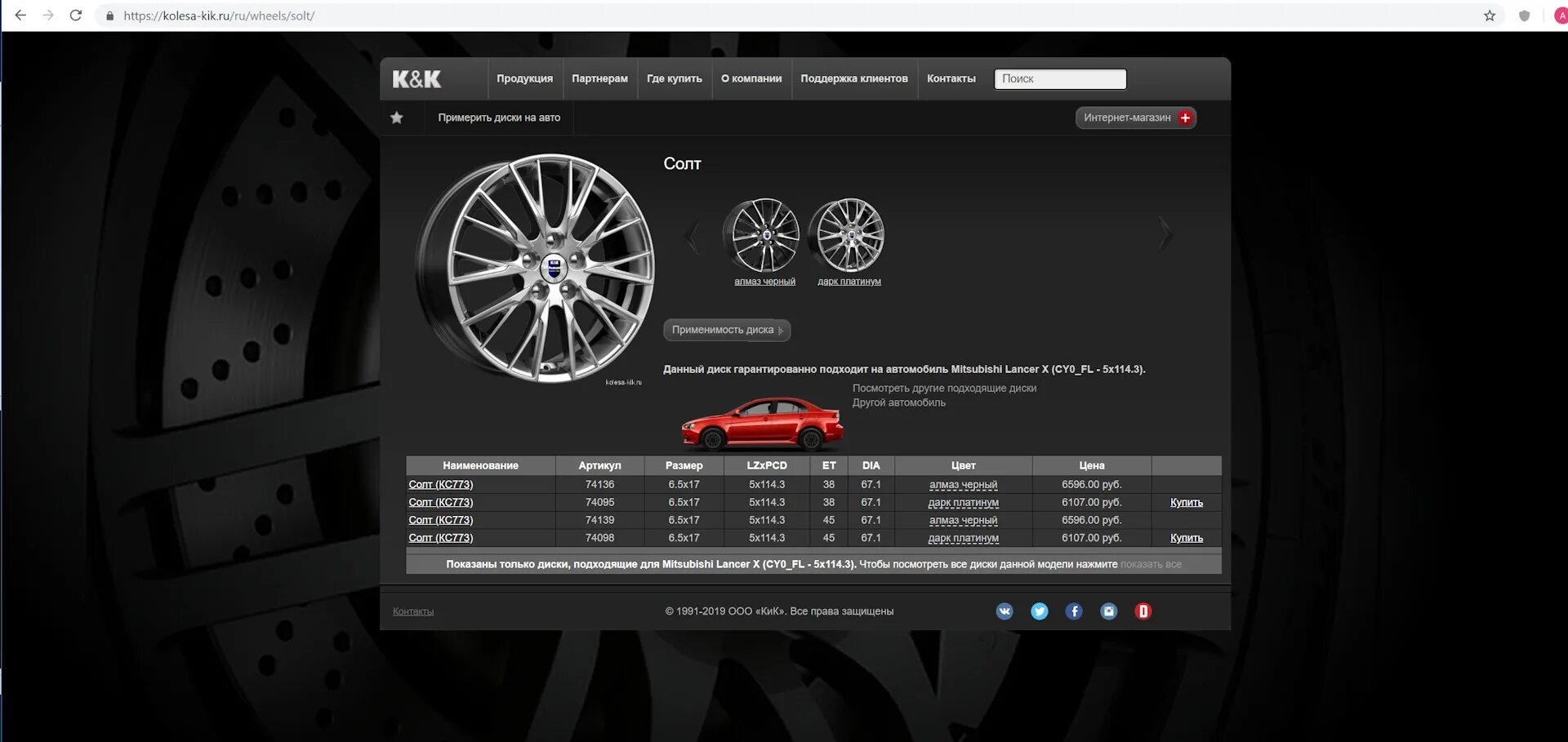This screenshot has width=1568, height=742.
Task: Open Солт (КС773) row with article 74136
Action: click(x=440, y=485)
